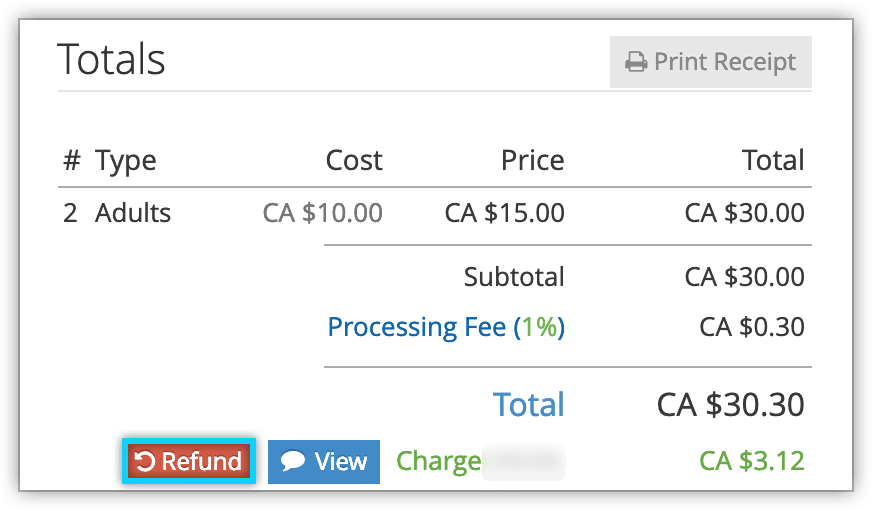This screenshot has height=510, width=872.
Task: Open the blue View button
Action: (x=324, y=462)
